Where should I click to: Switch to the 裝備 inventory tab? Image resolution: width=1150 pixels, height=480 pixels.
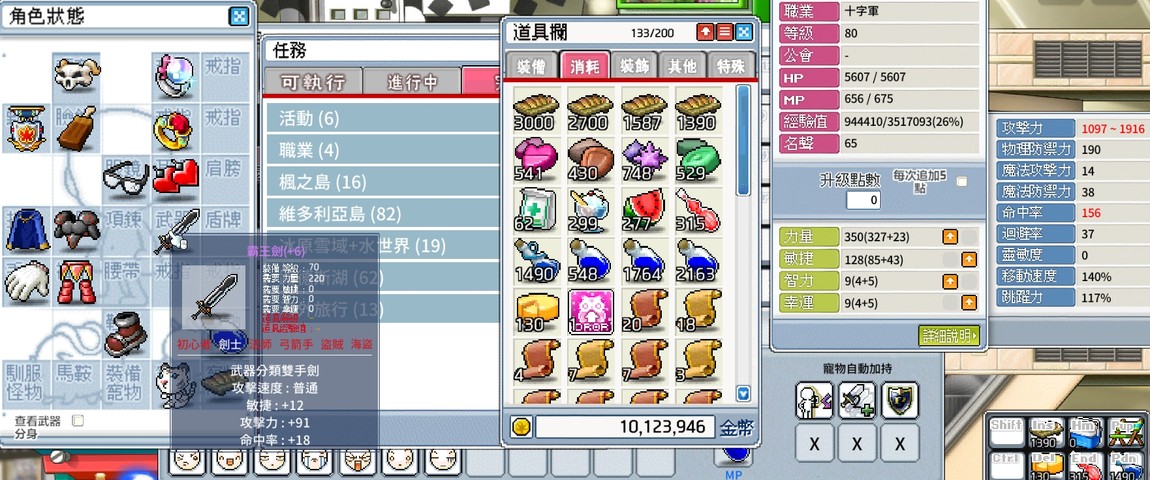531,65
